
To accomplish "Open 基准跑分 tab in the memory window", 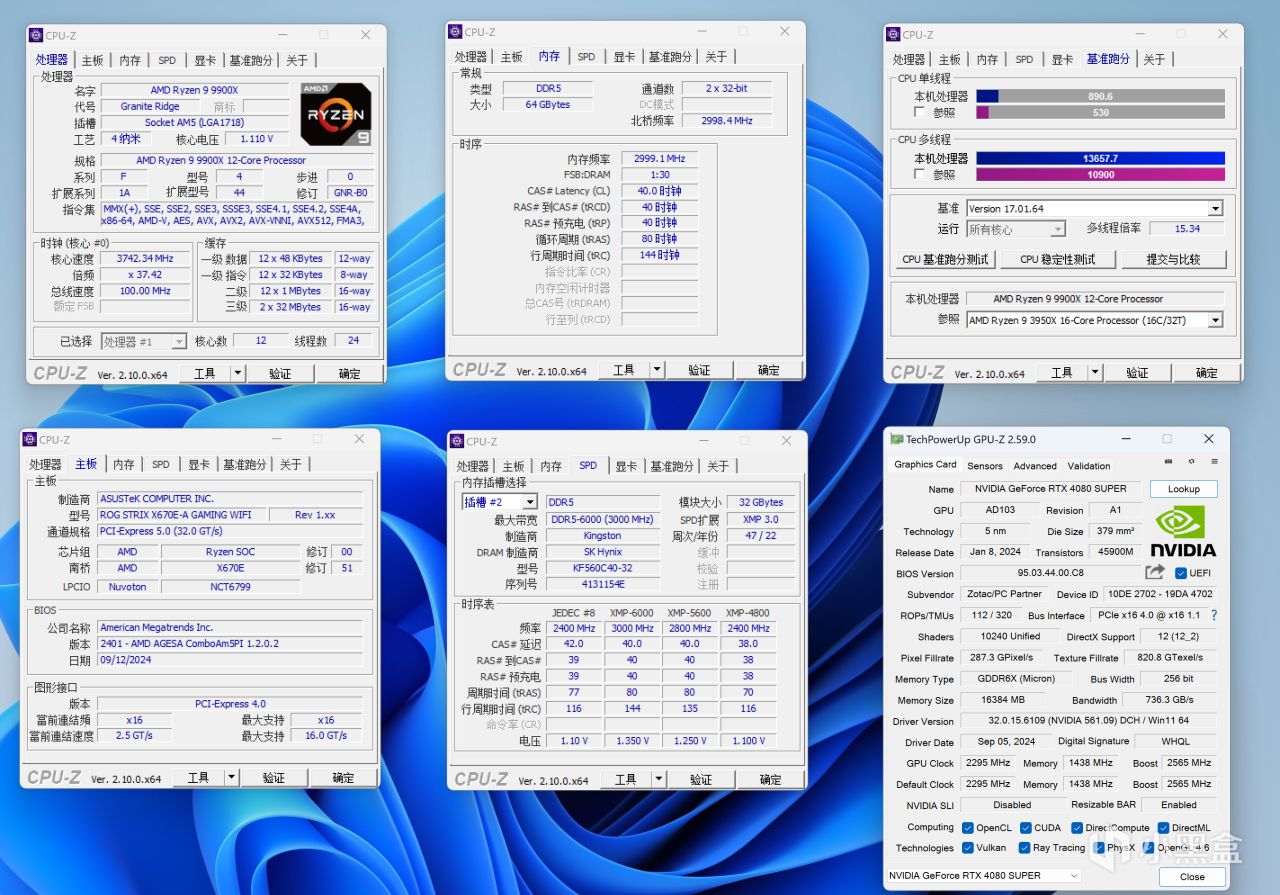I will click(670, 57).
